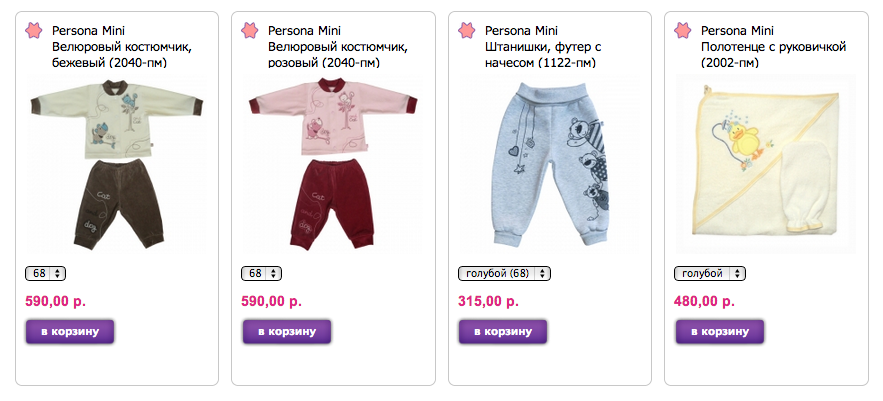
Task: Click the flower icon beside the Штанишки product
Action: (466, 30)
